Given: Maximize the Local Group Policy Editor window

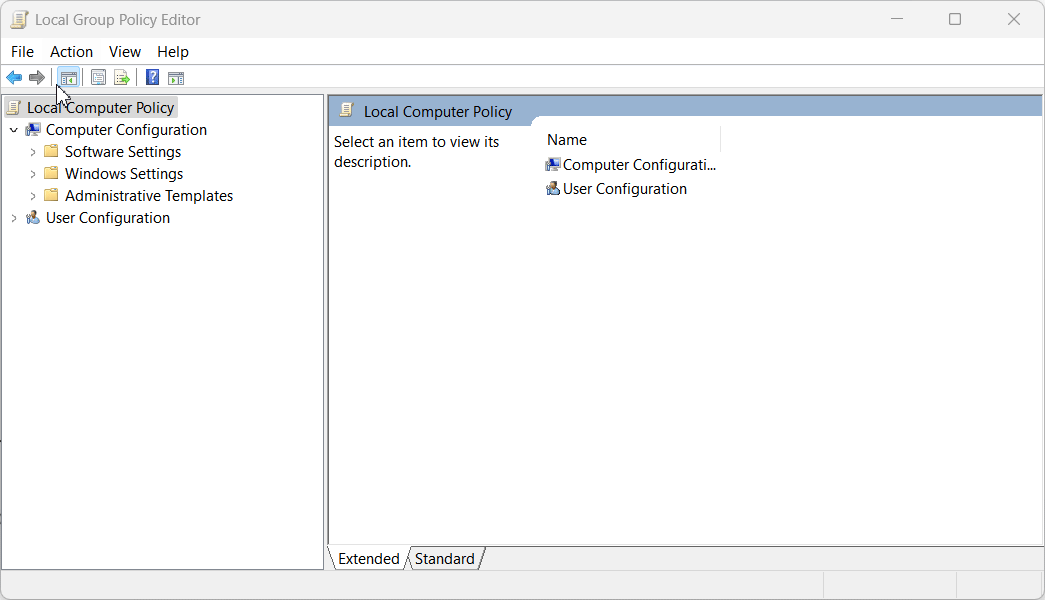Looking at the screenshot, I should click(x=955, y=19).
